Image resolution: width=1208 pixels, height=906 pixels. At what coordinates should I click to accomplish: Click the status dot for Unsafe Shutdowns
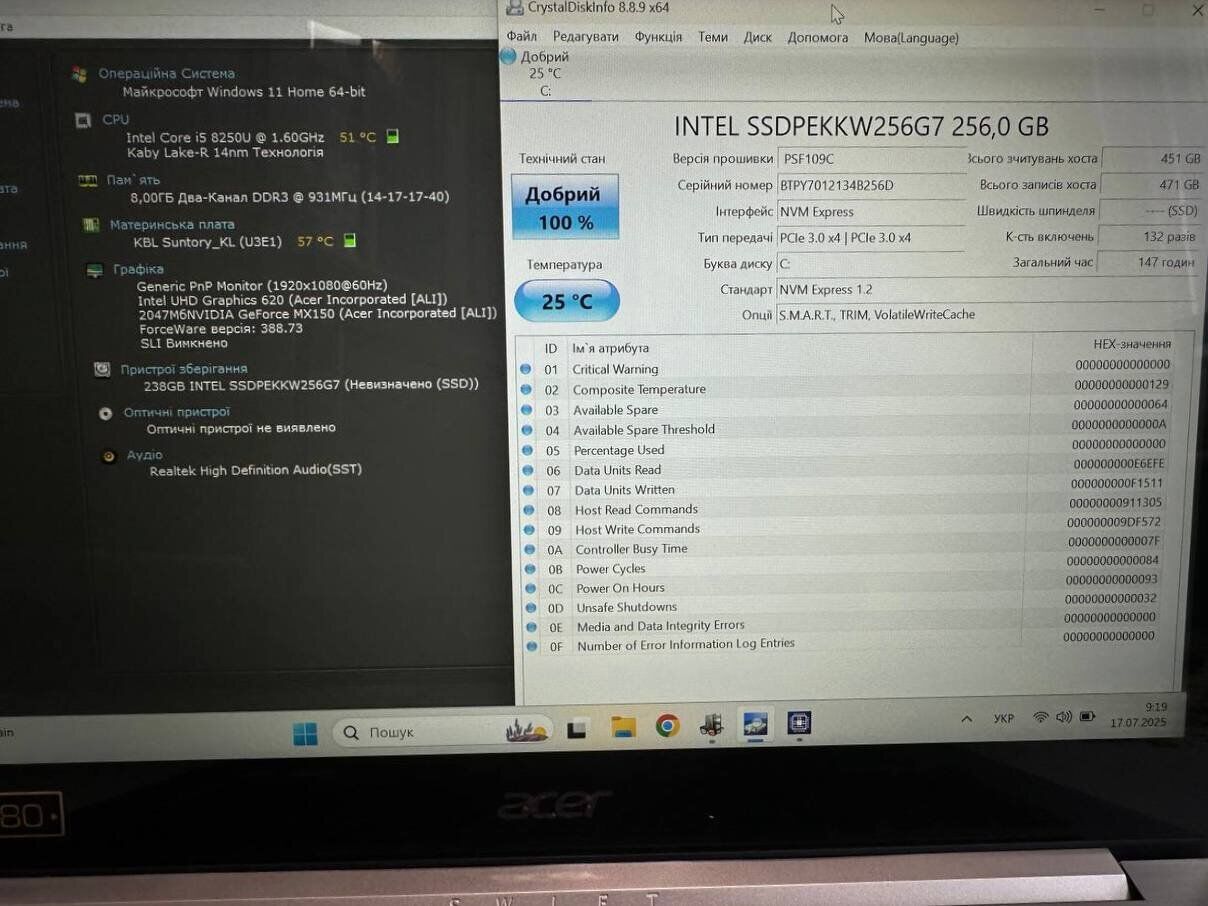point(531,607)
